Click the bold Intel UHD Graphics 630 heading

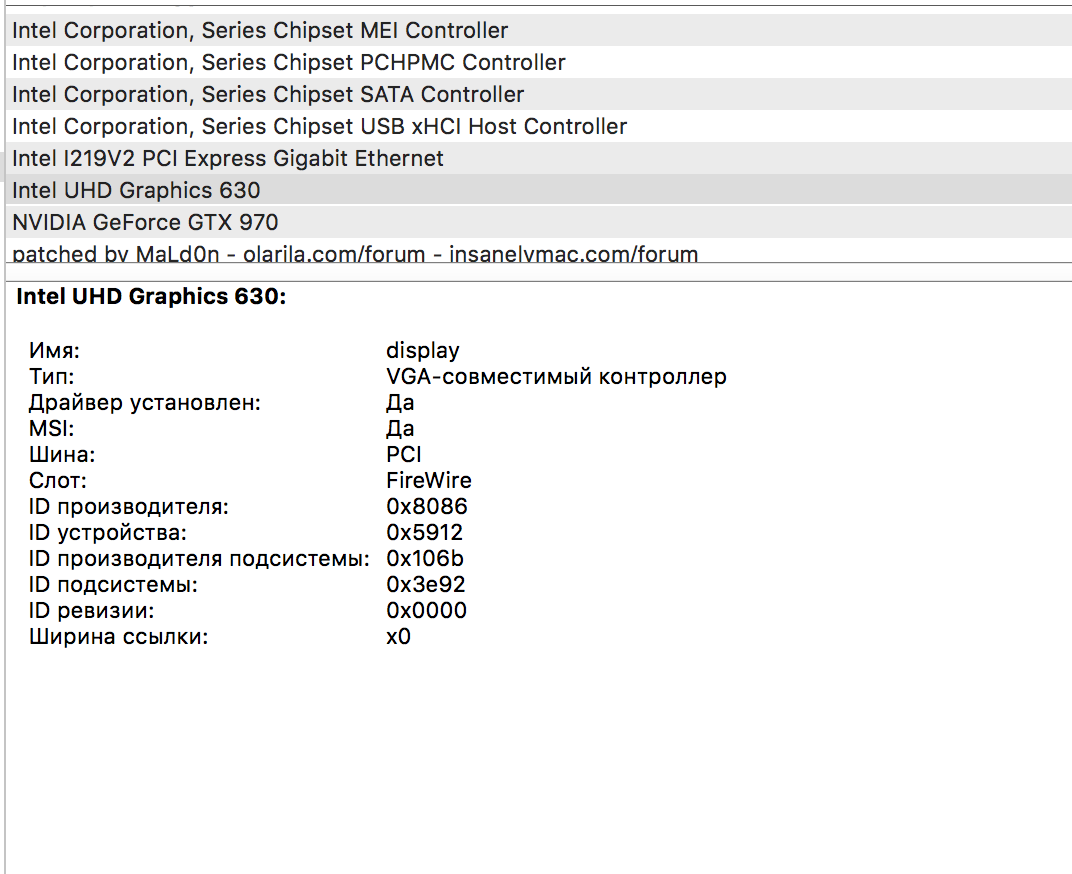tap(151, 298)
